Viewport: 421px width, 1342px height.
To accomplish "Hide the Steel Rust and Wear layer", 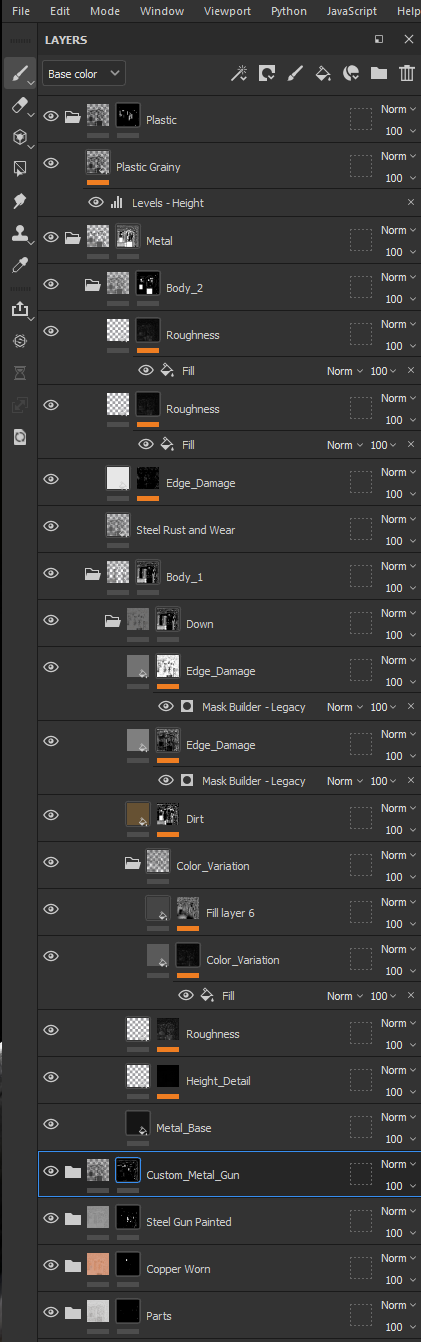I will click(x=51, y=528).
